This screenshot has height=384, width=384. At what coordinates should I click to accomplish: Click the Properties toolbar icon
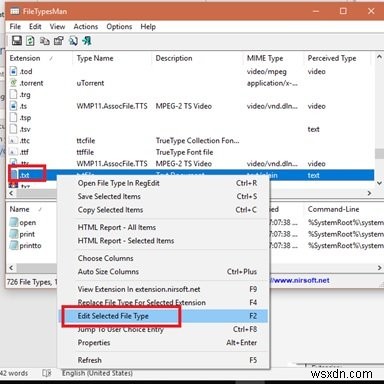[59, 41]
